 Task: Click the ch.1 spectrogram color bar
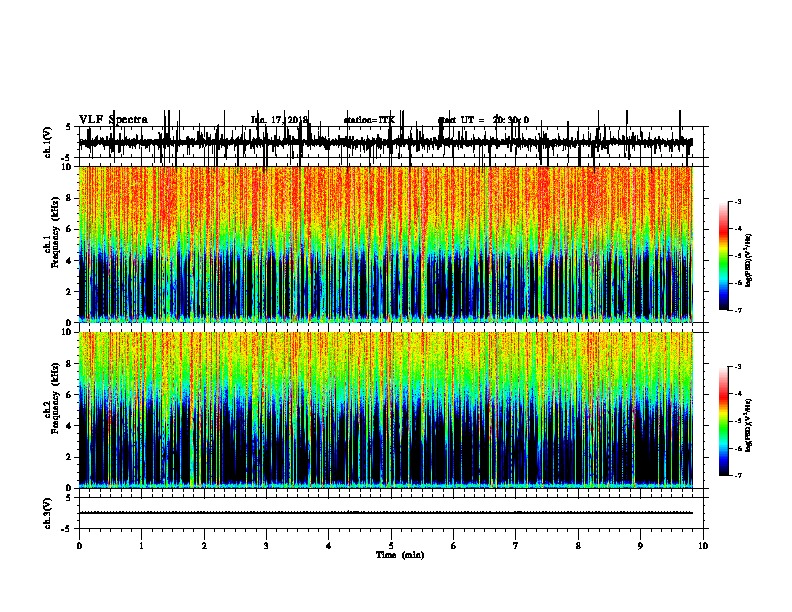tap(723, 256)
